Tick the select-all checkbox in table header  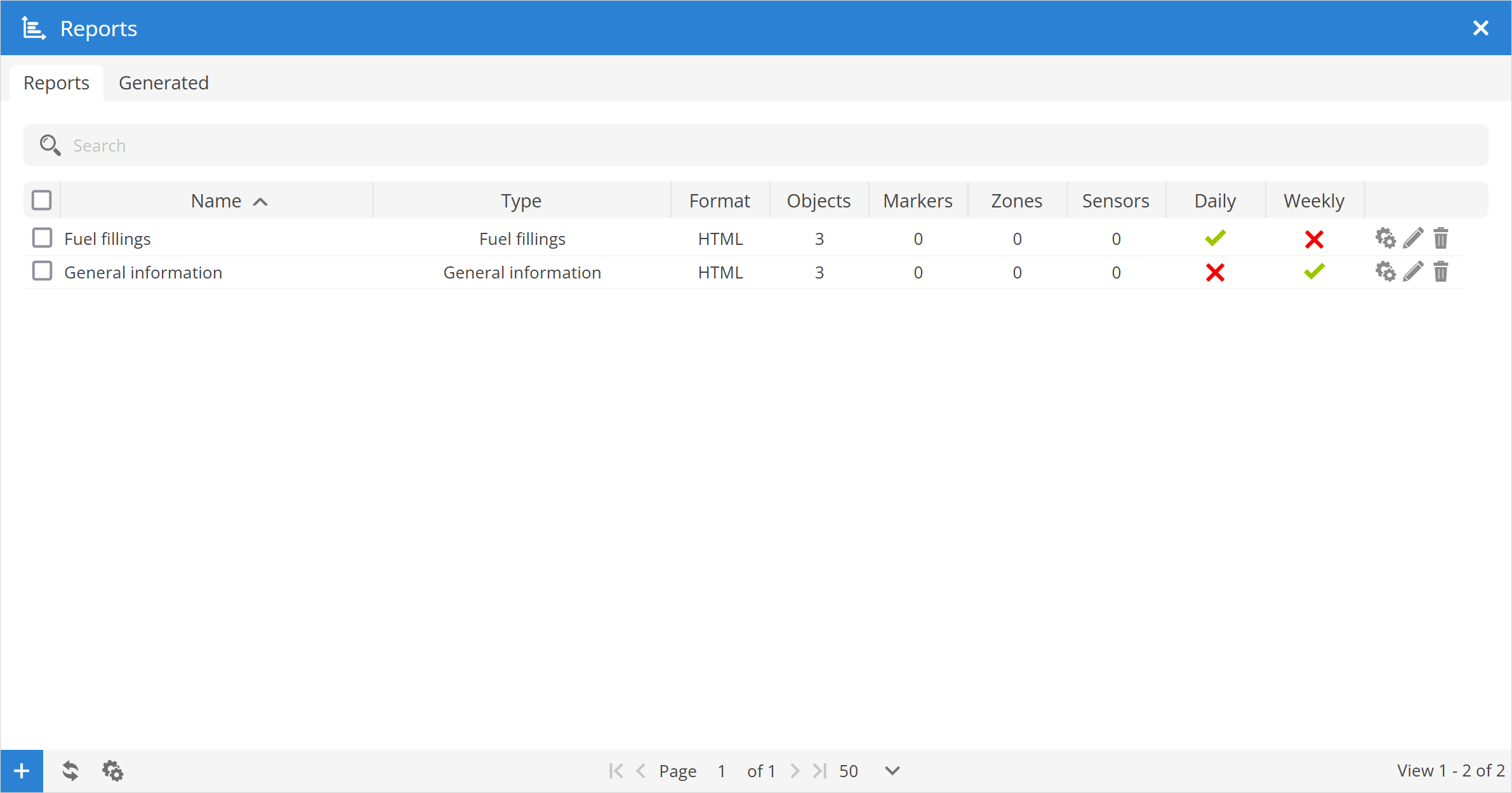pos(42,200)
